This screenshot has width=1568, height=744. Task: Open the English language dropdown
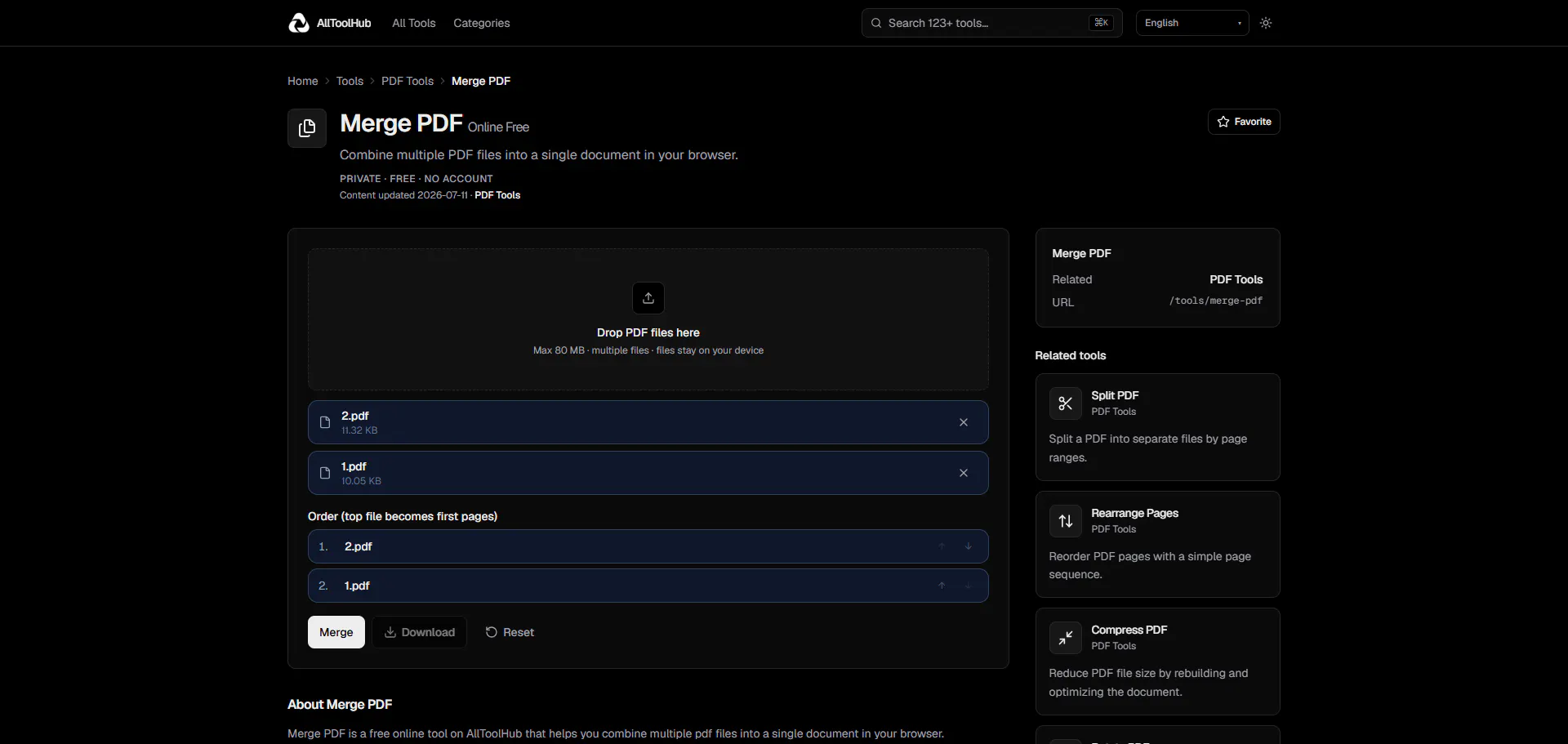click(x=1192, y=23)
